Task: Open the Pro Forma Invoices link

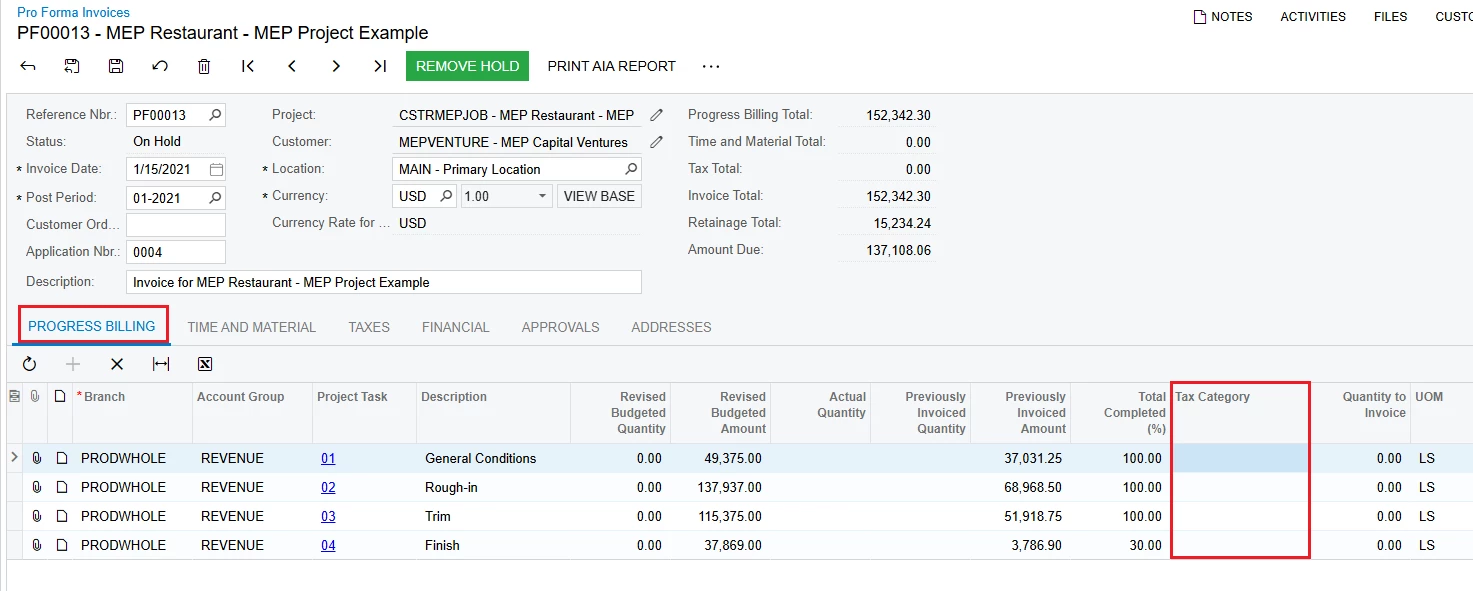Action: [73, 12]
